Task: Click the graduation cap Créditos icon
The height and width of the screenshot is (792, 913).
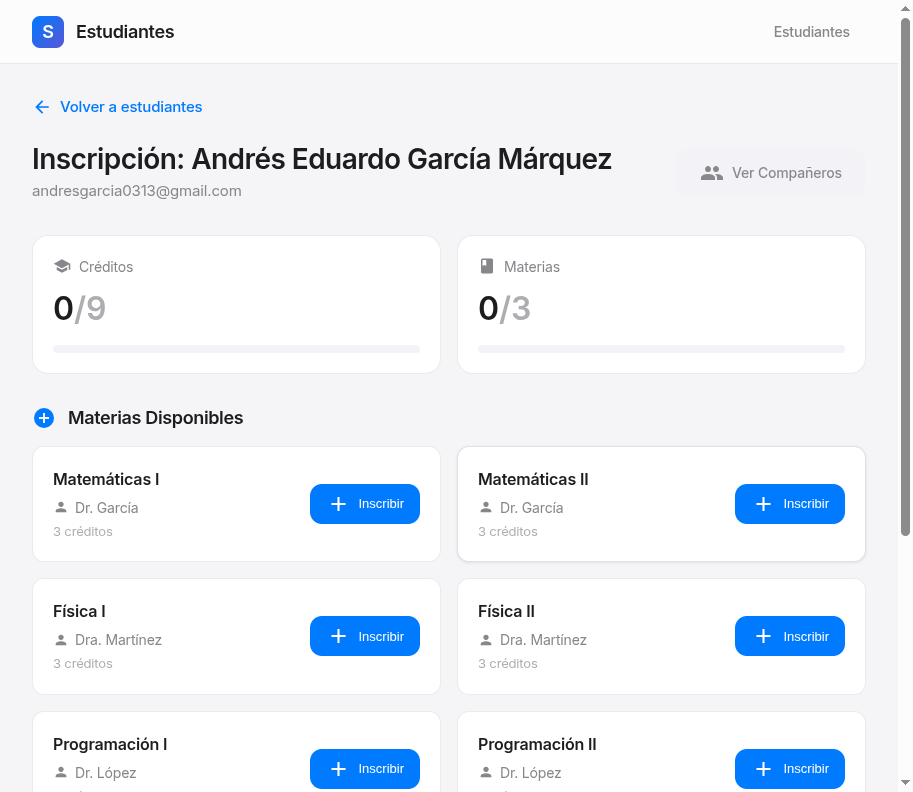Action: (x=62, y=267)
